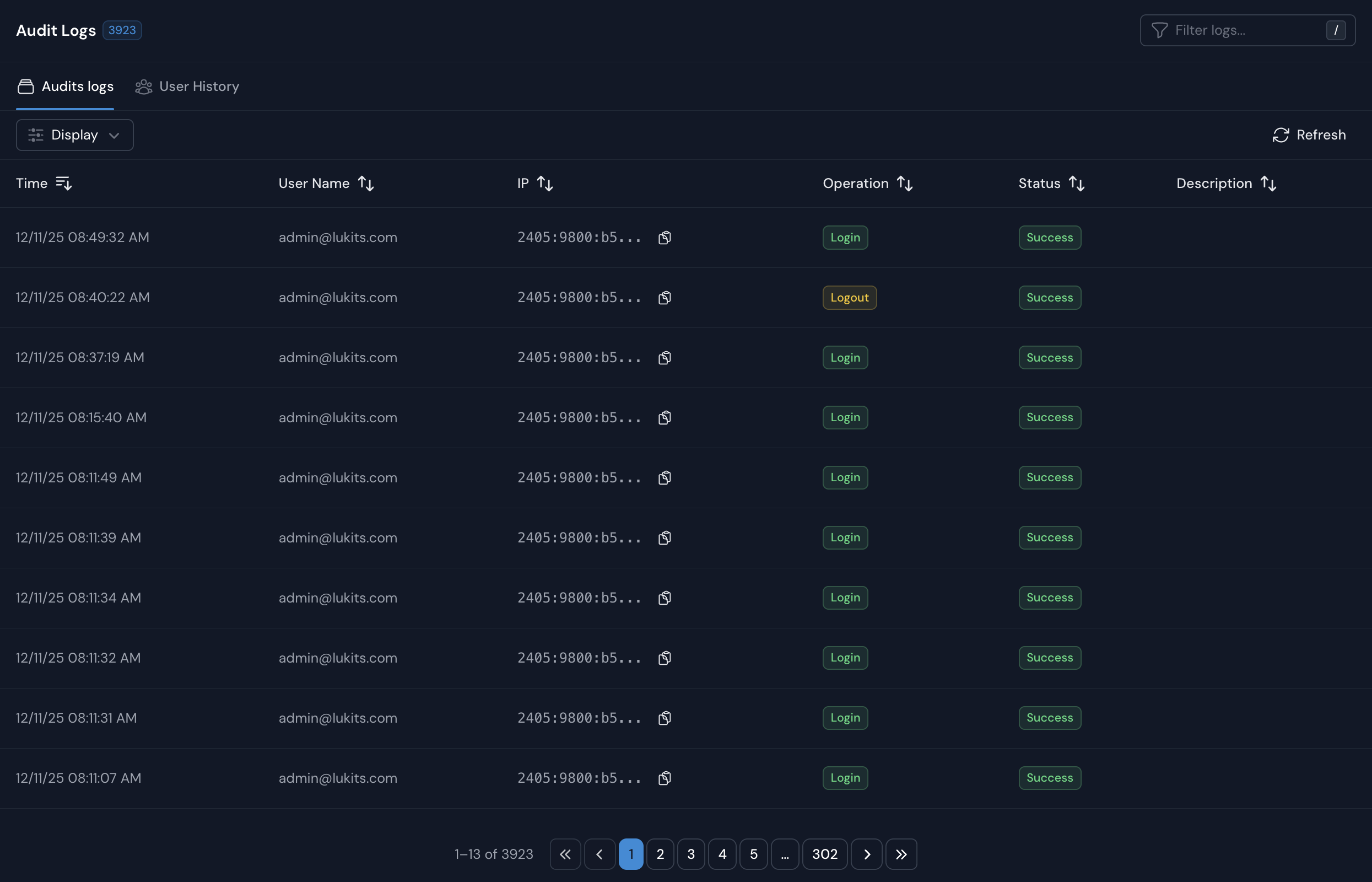Sort the User Name column
The height and width of the screenshot is (882, 1372).
366,183
